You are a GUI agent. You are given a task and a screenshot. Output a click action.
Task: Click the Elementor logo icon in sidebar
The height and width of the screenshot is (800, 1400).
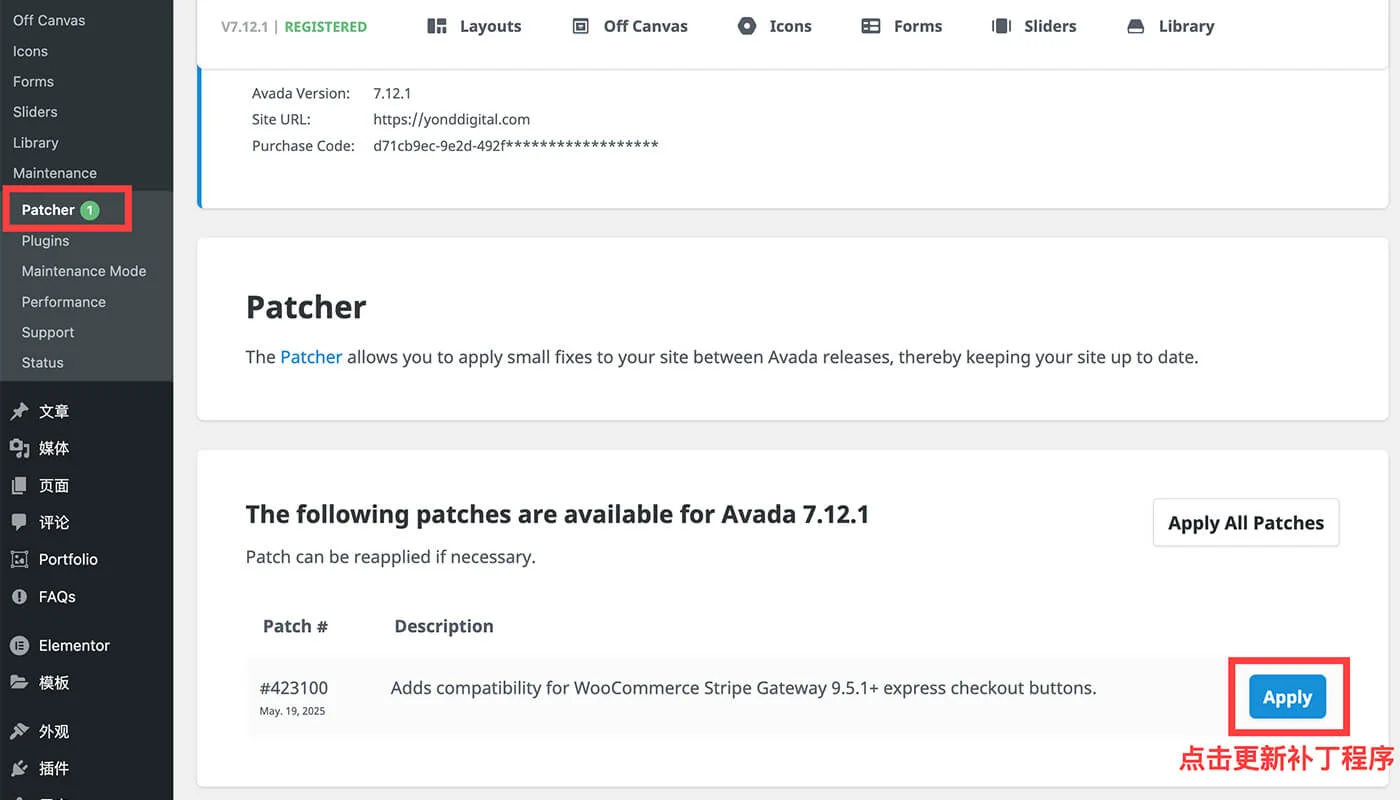(19, 646)
